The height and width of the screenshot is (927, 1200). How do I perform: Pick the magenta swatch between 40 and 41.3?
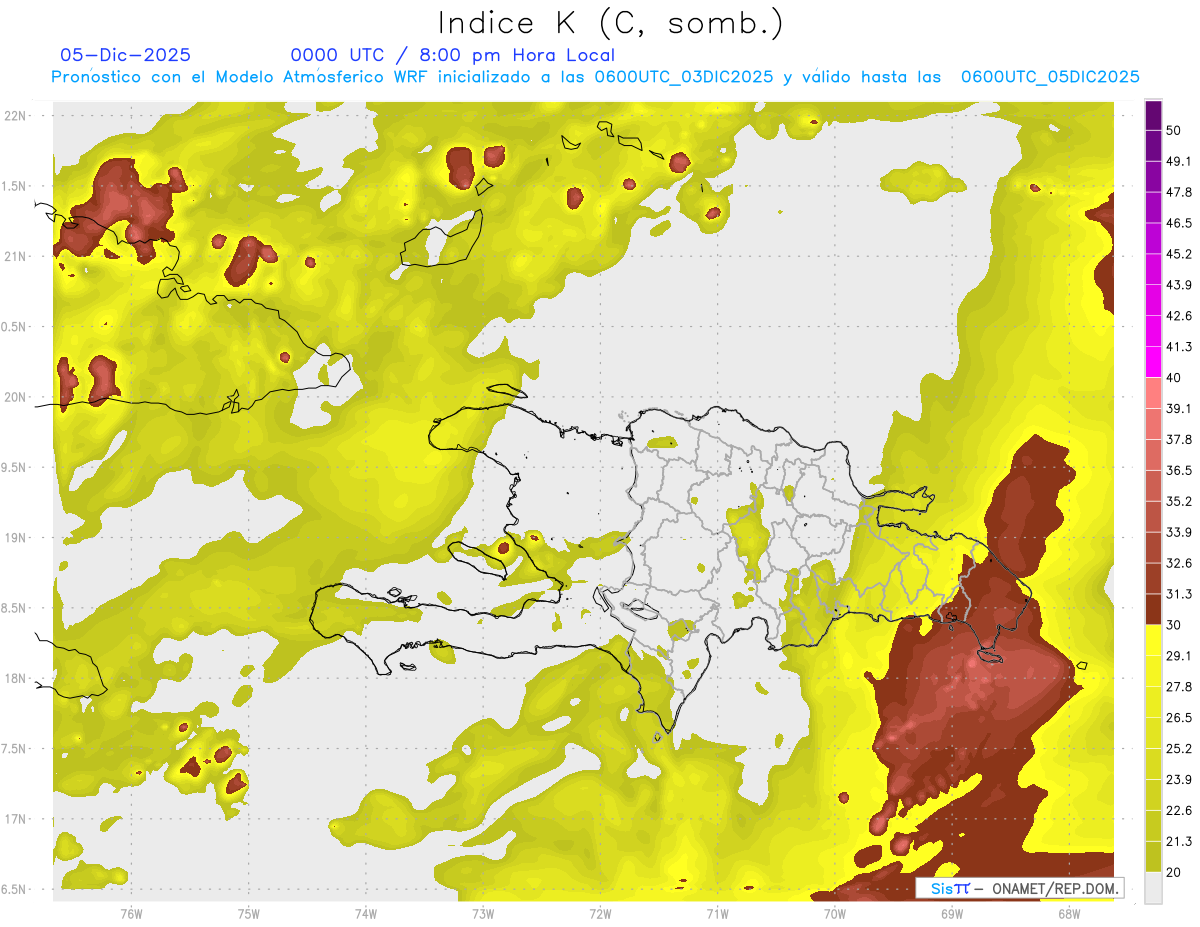coord(1153,362)
